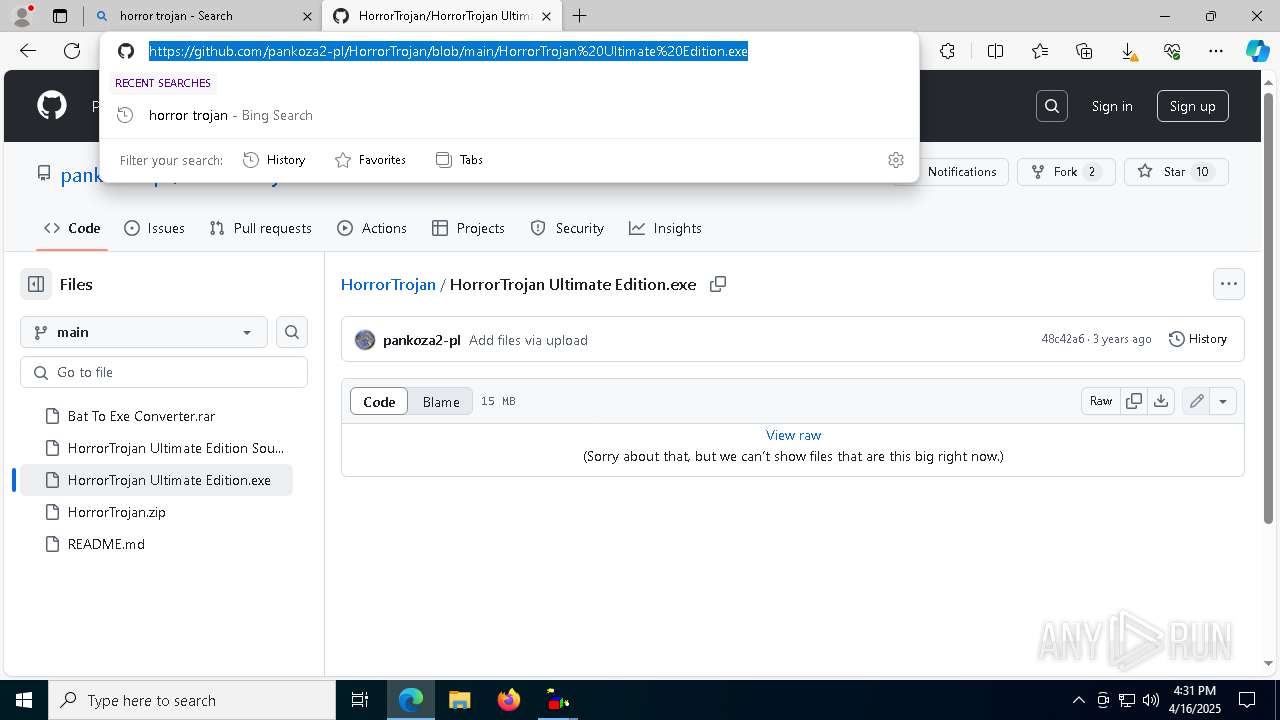
Task: Open the three-dot more file actions button
Action: pyautogui.click(x=1229, y=284)
